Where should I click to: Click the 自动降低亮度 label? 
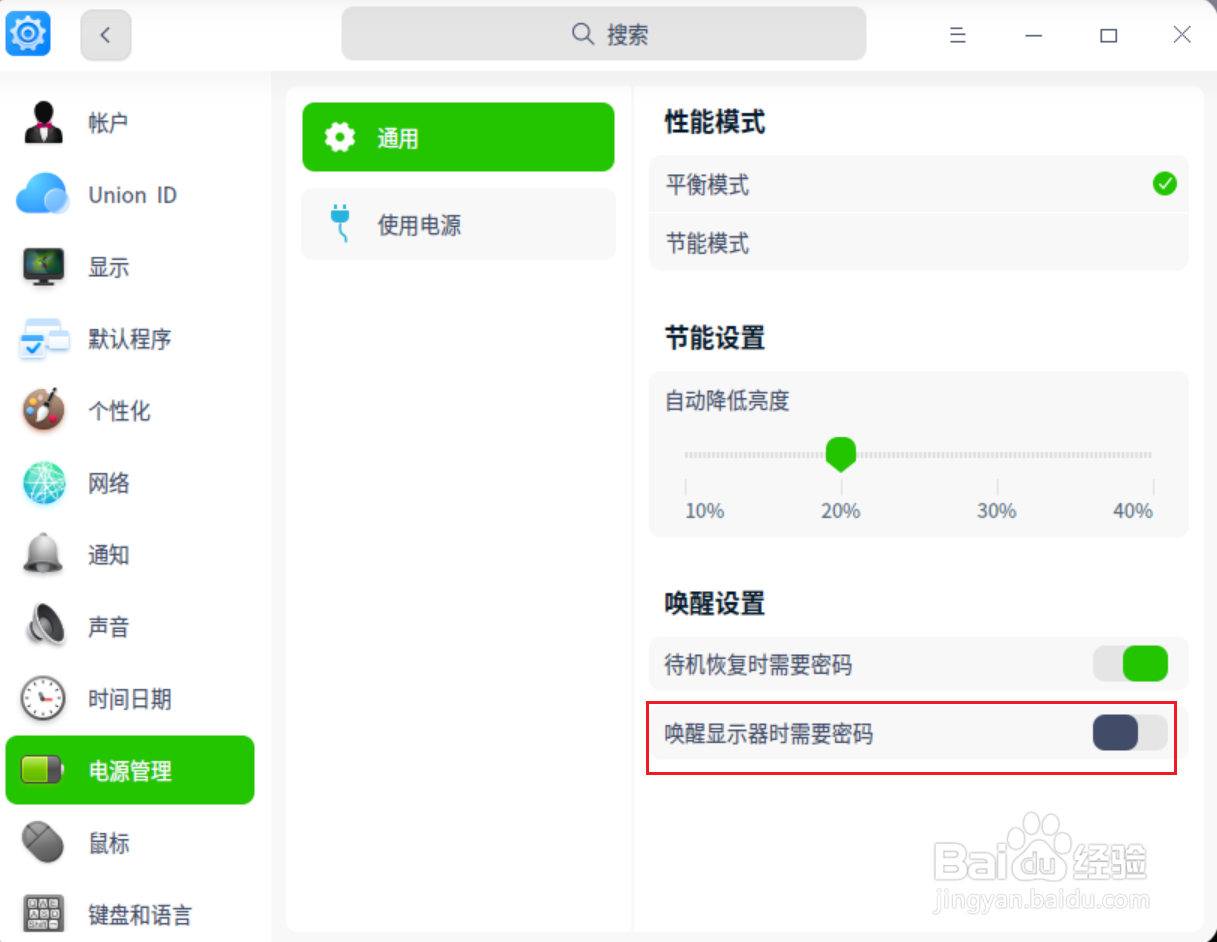727,401
